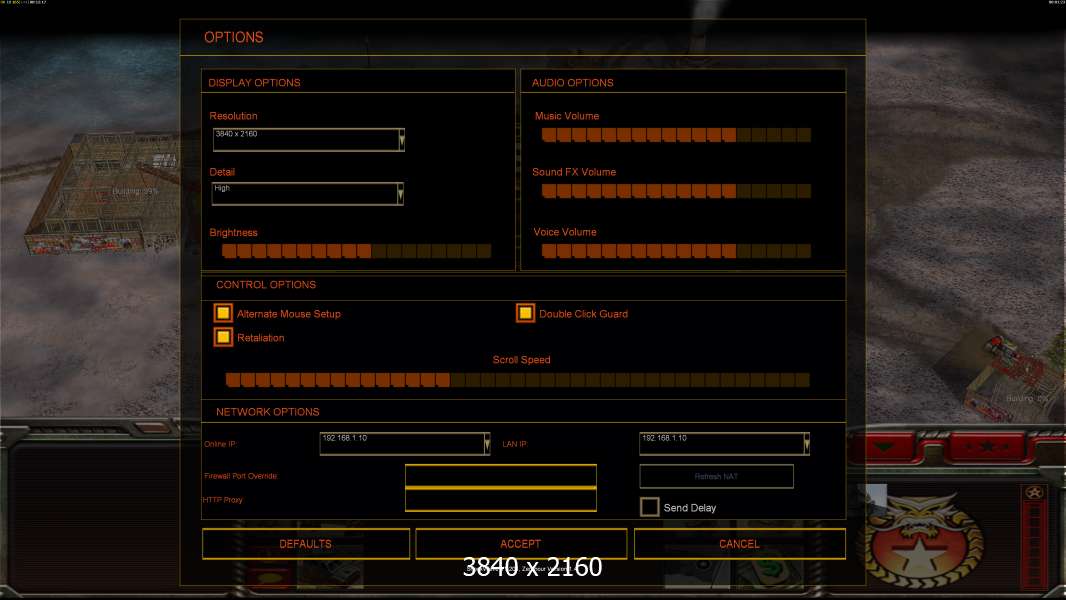
Task: Click the LAN IP label
Action: (x=514, y=444)
